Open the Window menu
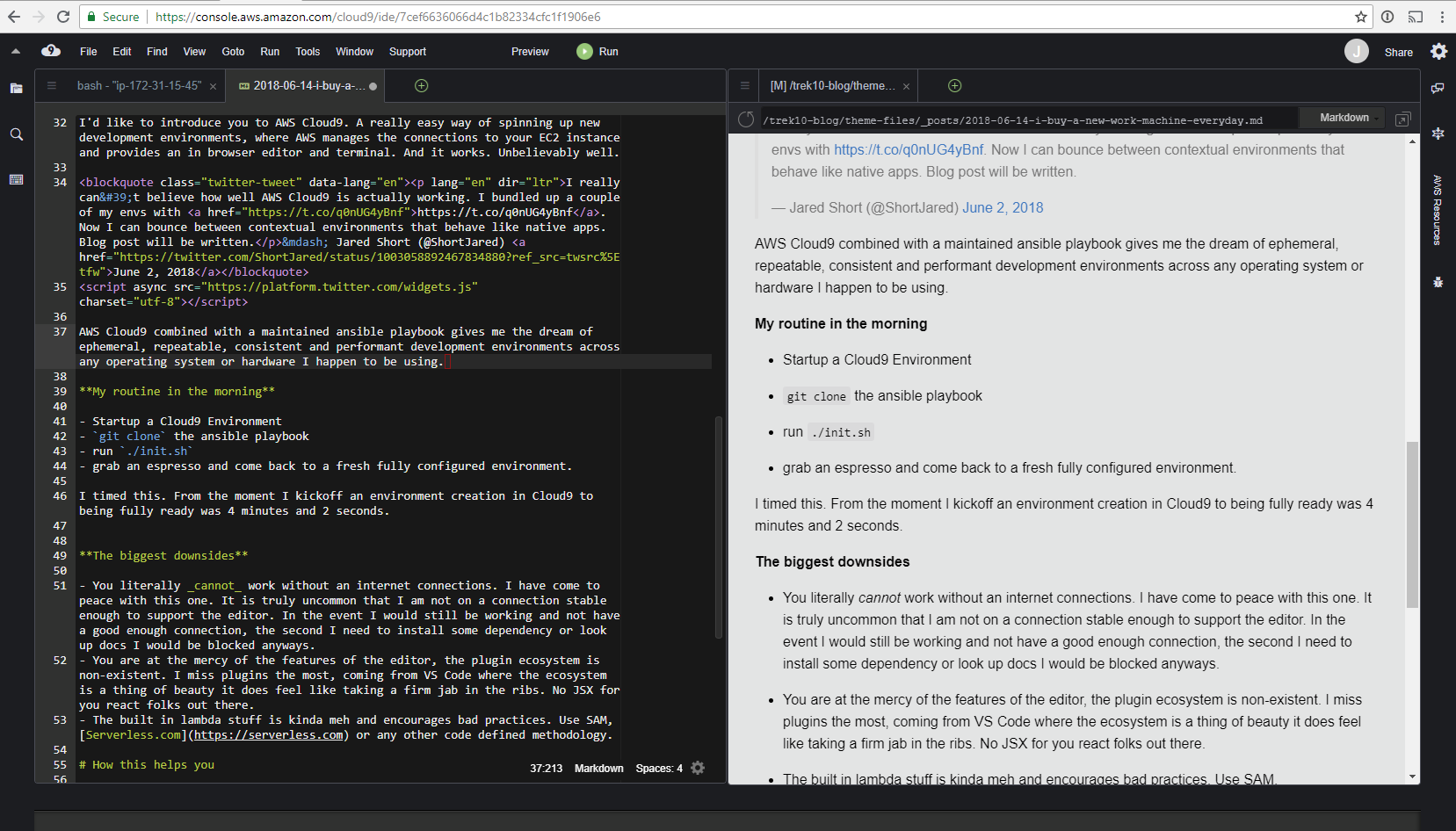This screenshot has width=1456, height=831. [354, 52]
